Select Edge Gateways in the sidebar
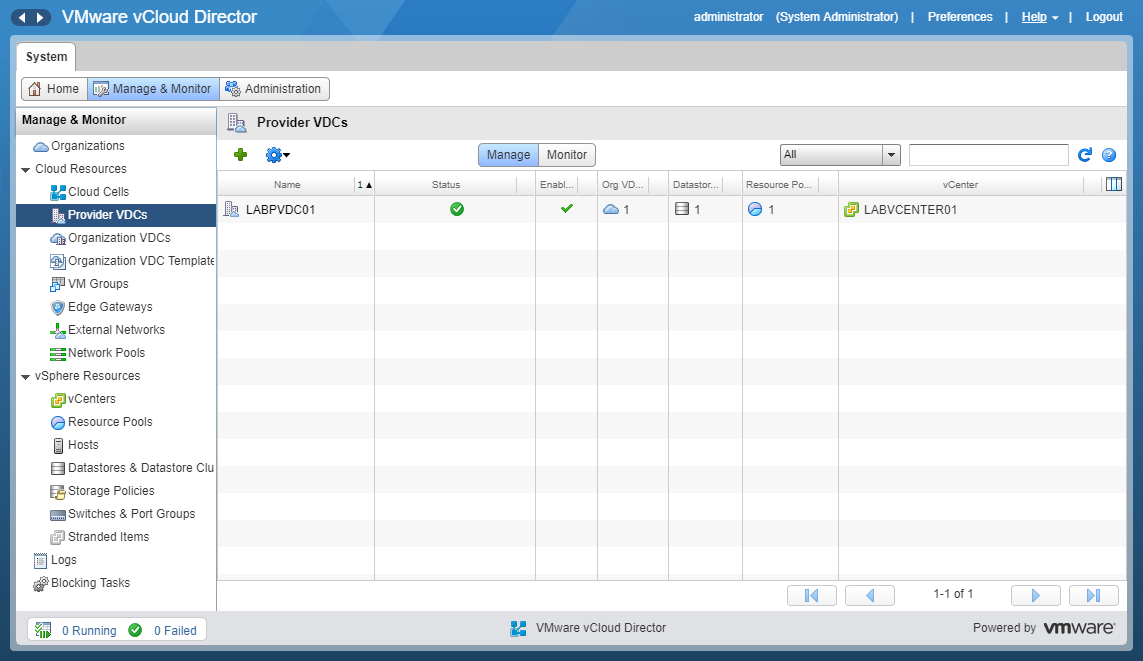Viewport: 1143px width, 661px height. pyautogui.click(x=110, y=307)
